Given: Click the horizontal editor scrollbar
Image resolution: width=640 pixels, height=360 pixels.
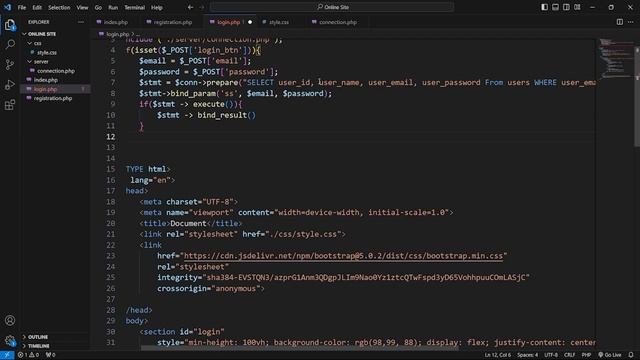Looking at the screenshot, I should click(x=300, y=348).
